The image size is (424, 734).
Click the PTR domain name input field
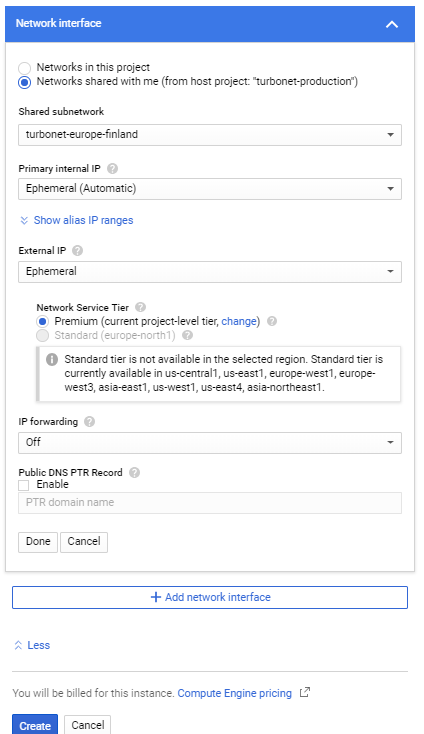coord(210,503)
